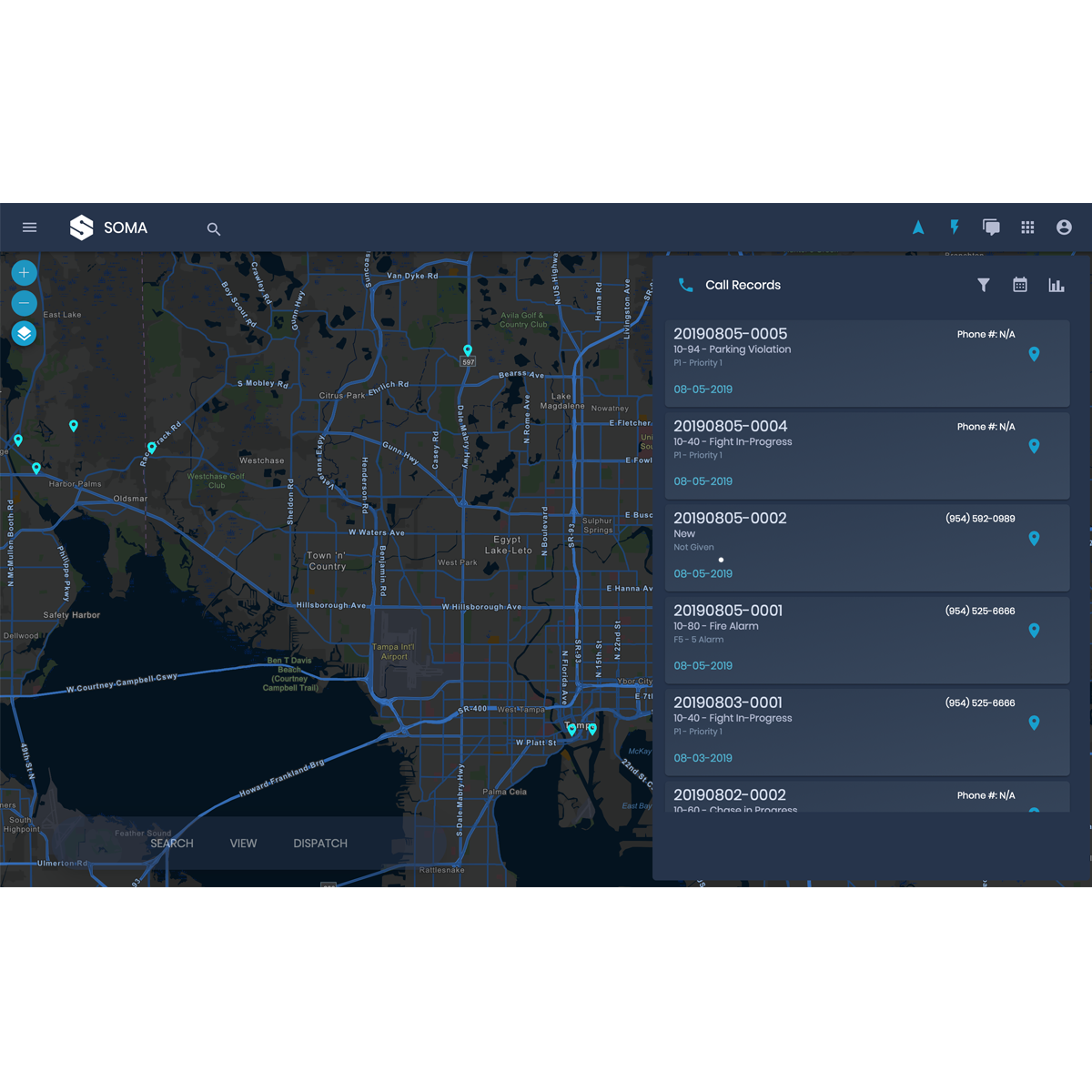Open call record 20190805-0002
The width and height of the screenshot is (1092, 1092).
coord(867,548)
